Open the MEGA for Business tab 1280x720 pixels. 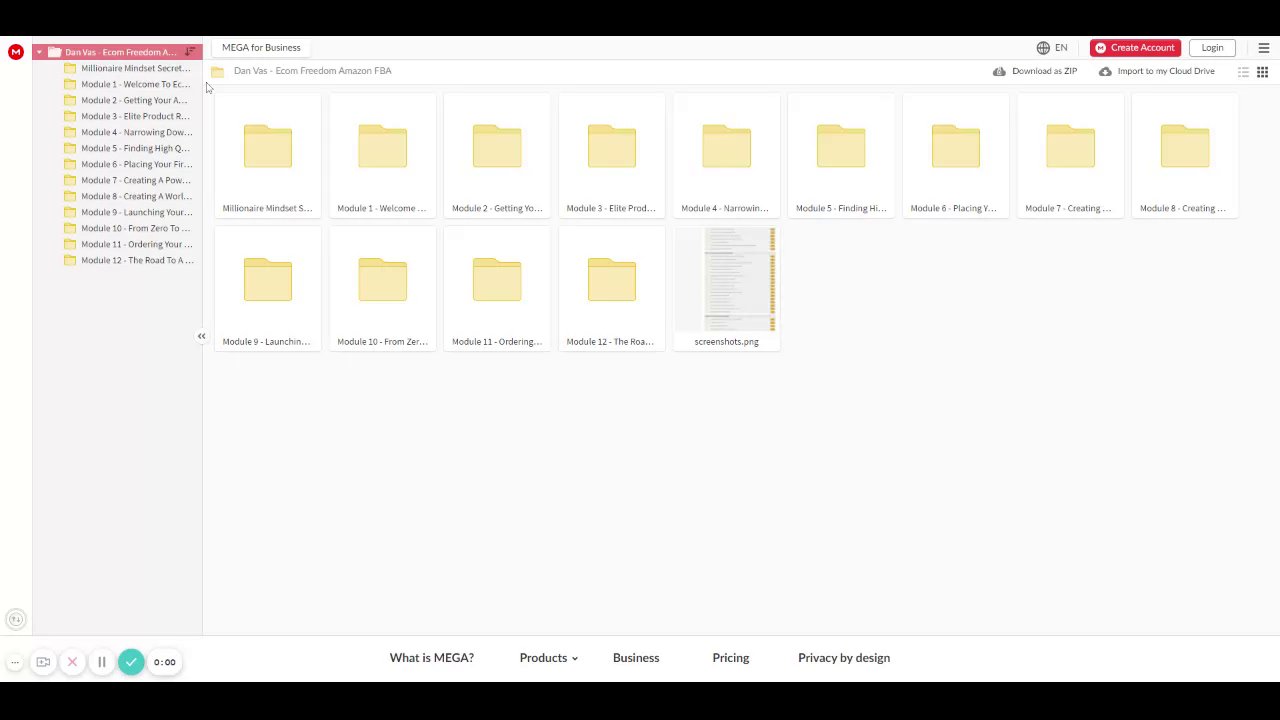click(x=261, y=48)
